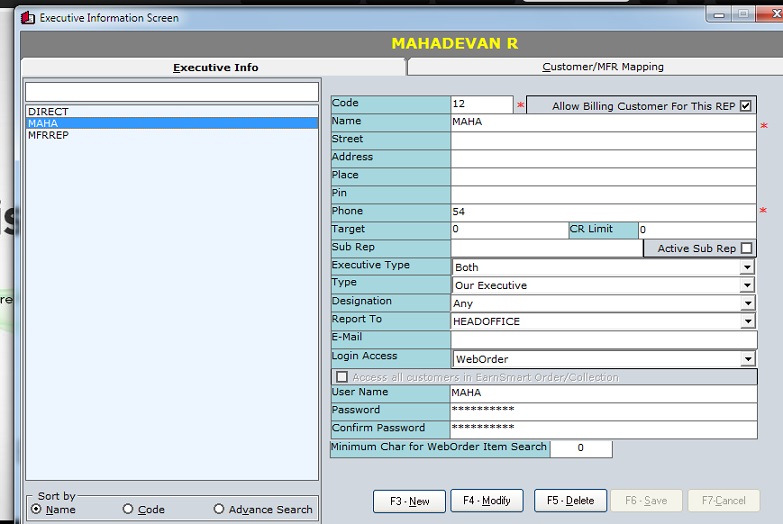Click the F7-Cancel button
This screenshot has height=524, width=783.
pos(724,501)
